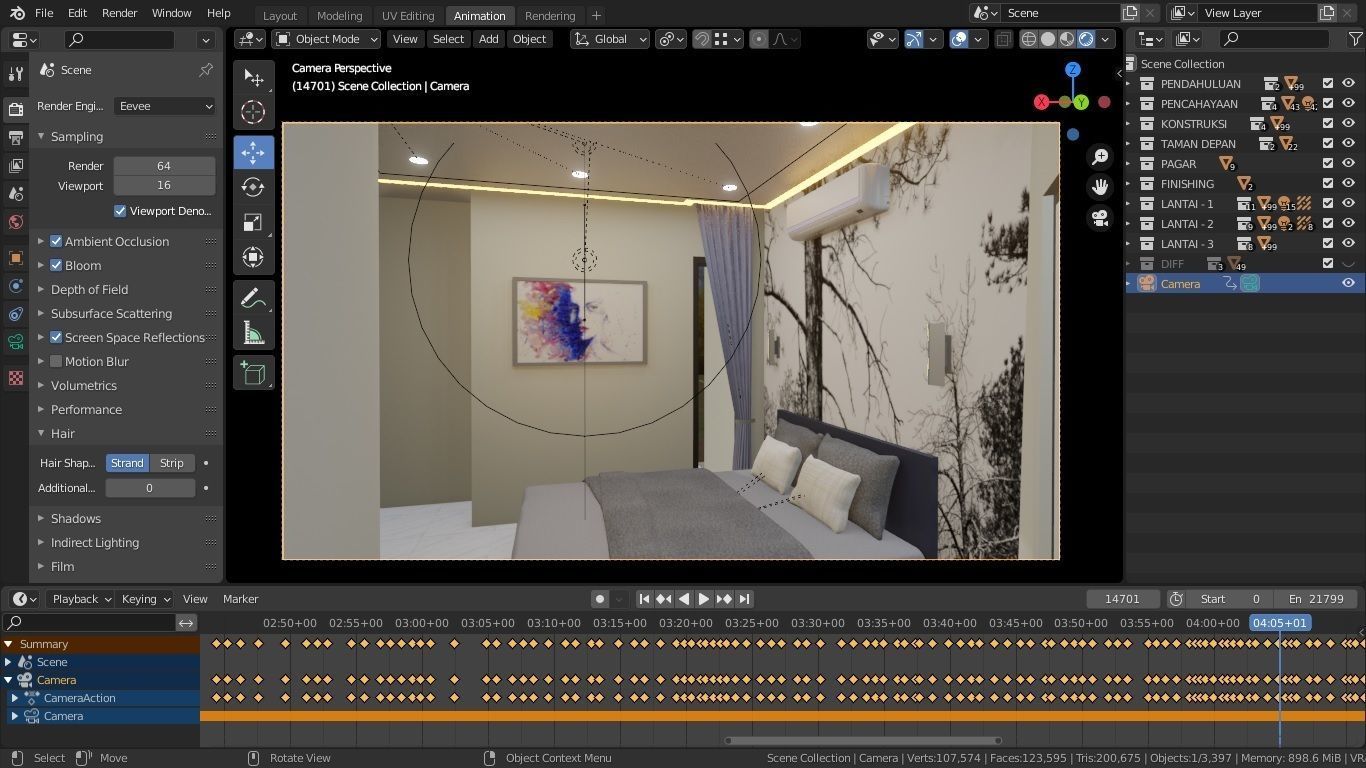Choose the Annotate pencil tool
The height and width of the screenshot is (768, 1366).
point(253,298)
